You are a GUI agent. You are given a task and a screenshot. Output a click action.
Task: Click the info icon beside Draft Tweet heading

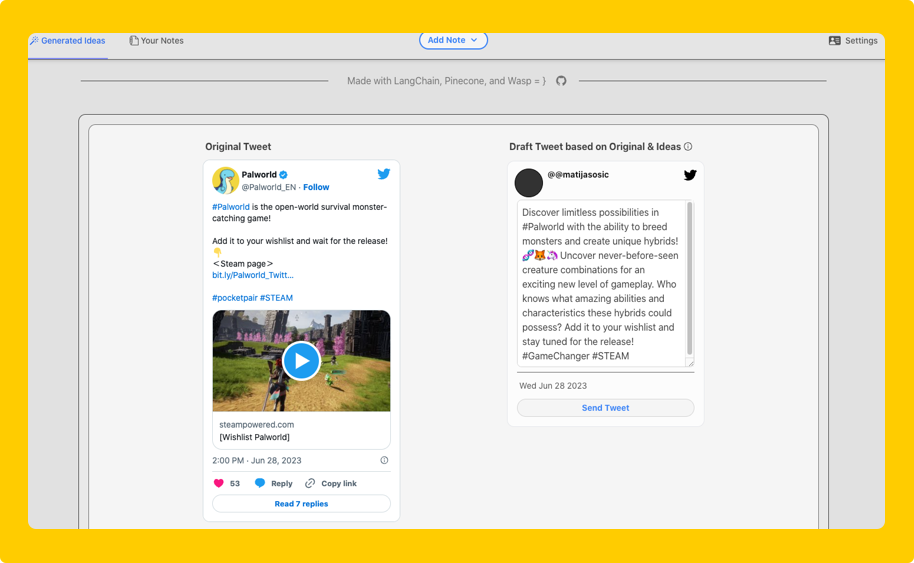click(x=688, y=147)
